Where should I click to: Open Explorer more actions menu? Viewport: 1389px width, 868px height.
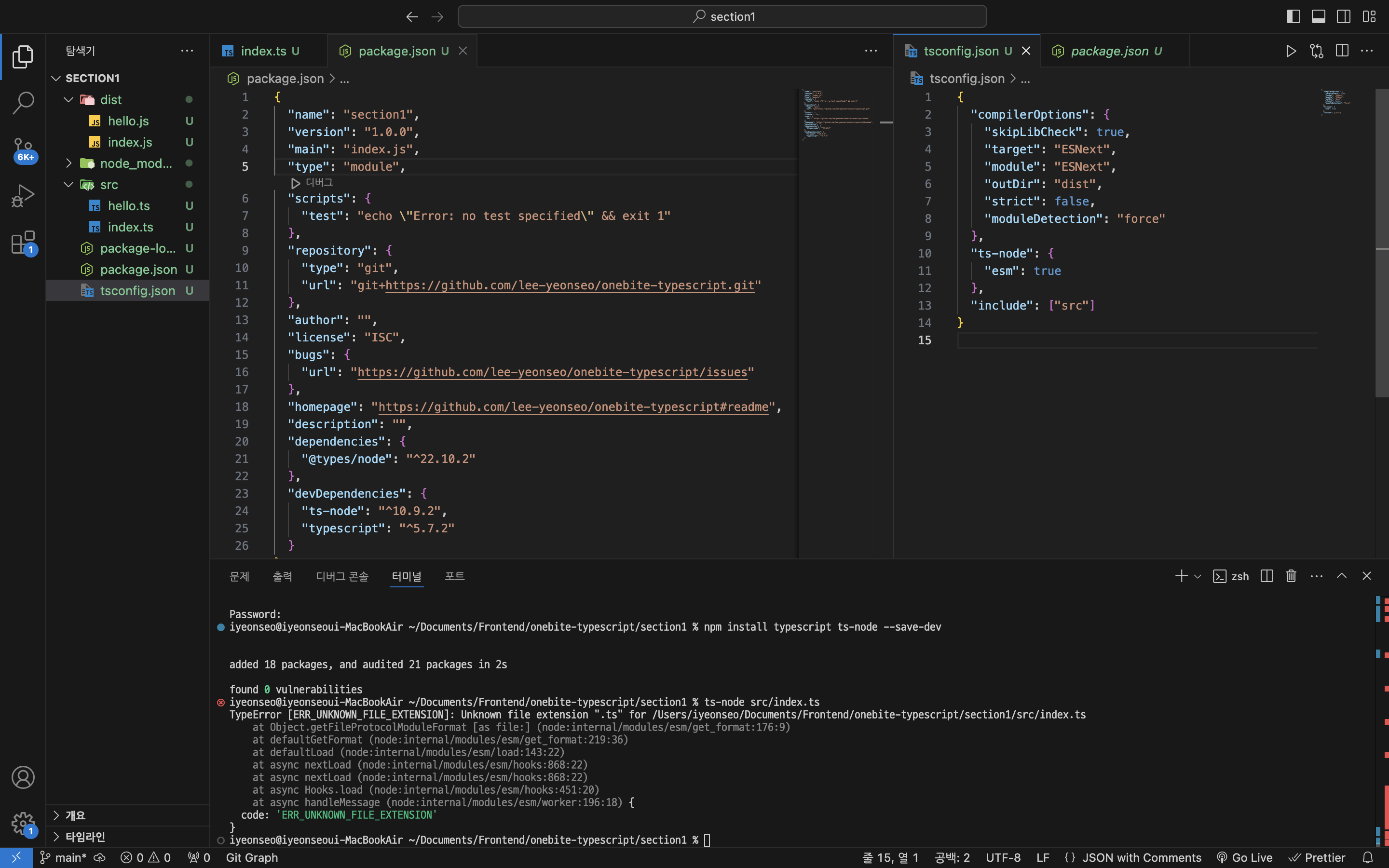[x=187, y=51]
